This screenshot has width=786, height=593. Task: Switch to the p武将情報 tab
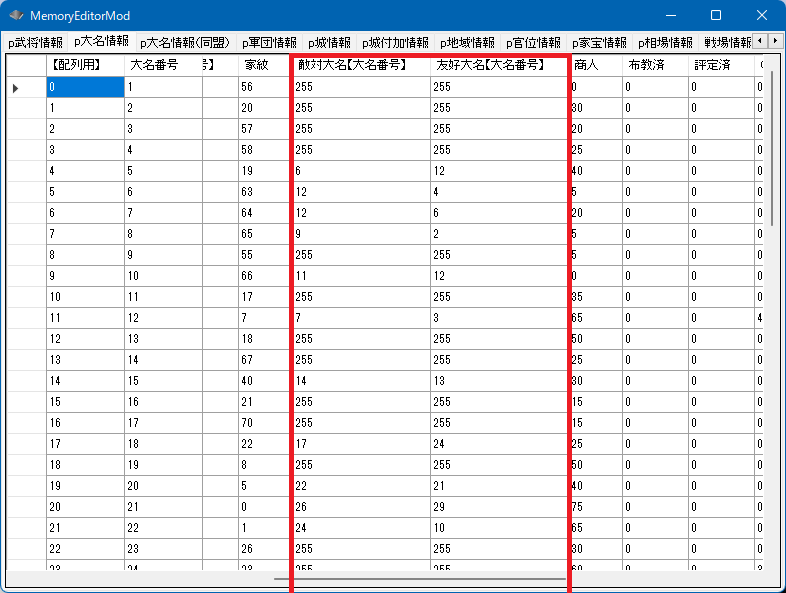35,42
